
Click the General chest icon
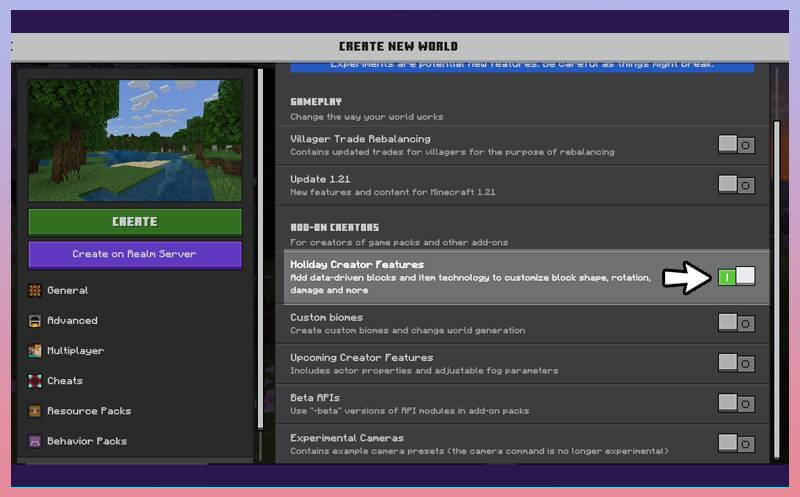coord(34,291)
